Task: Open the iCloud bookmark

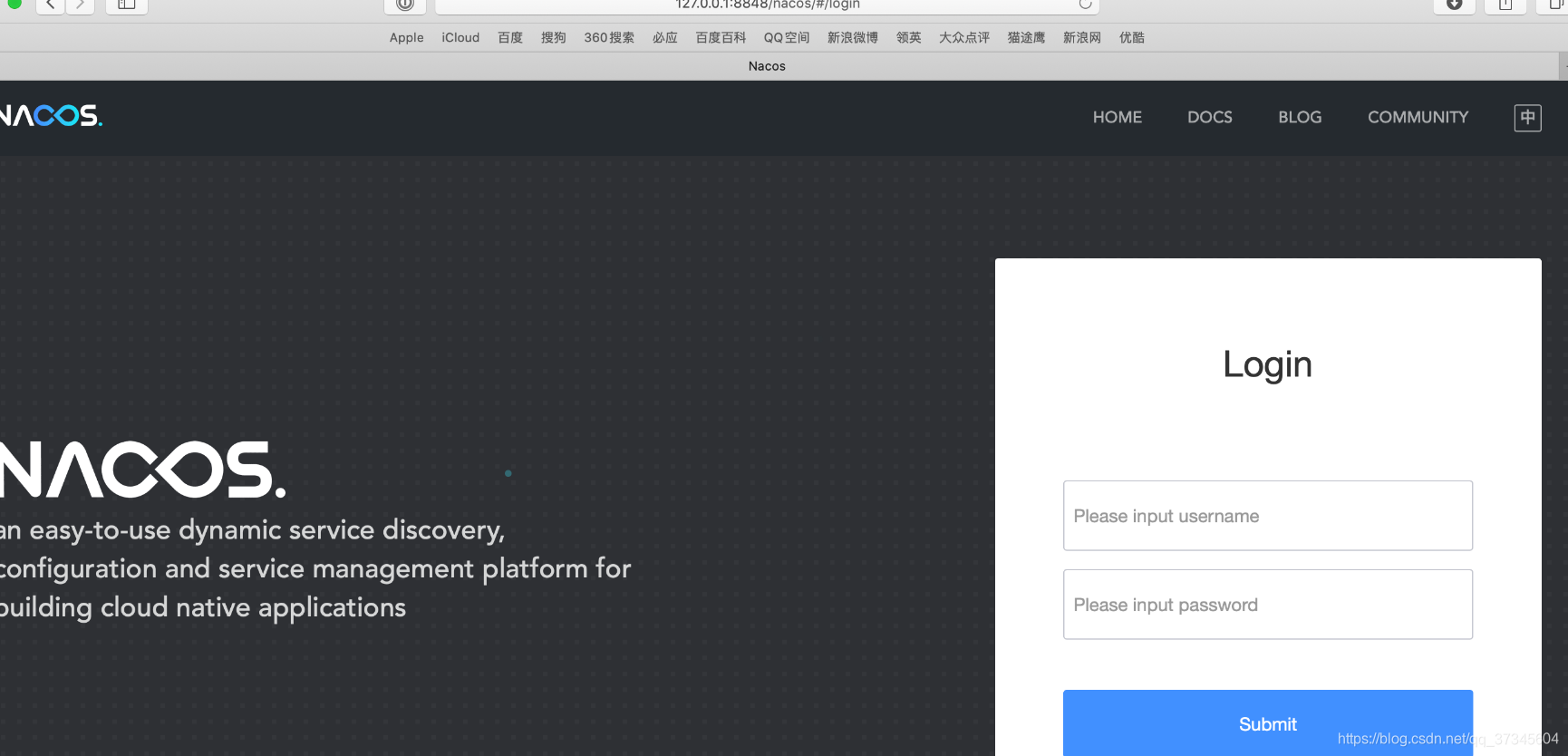Action: [x=460, y=37]
